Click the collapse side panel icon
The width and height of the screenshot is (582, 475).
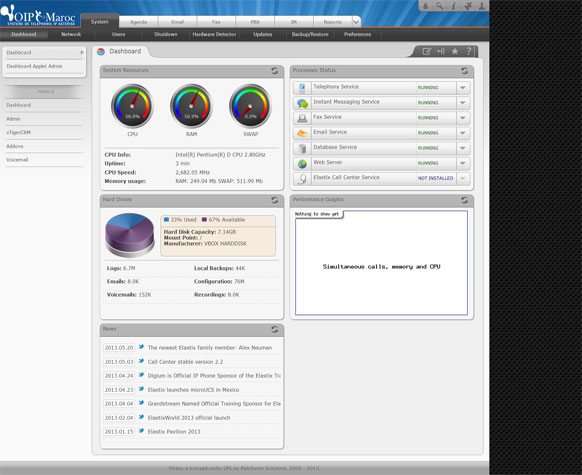441,51
